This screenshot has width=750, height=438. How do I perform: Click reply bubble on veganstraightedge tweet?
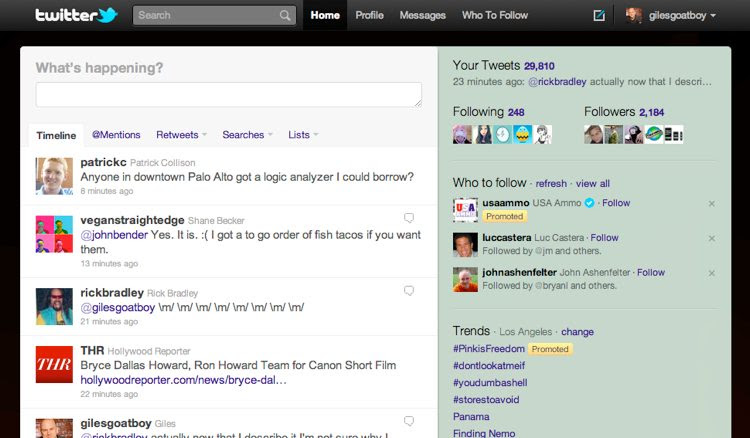409,218
